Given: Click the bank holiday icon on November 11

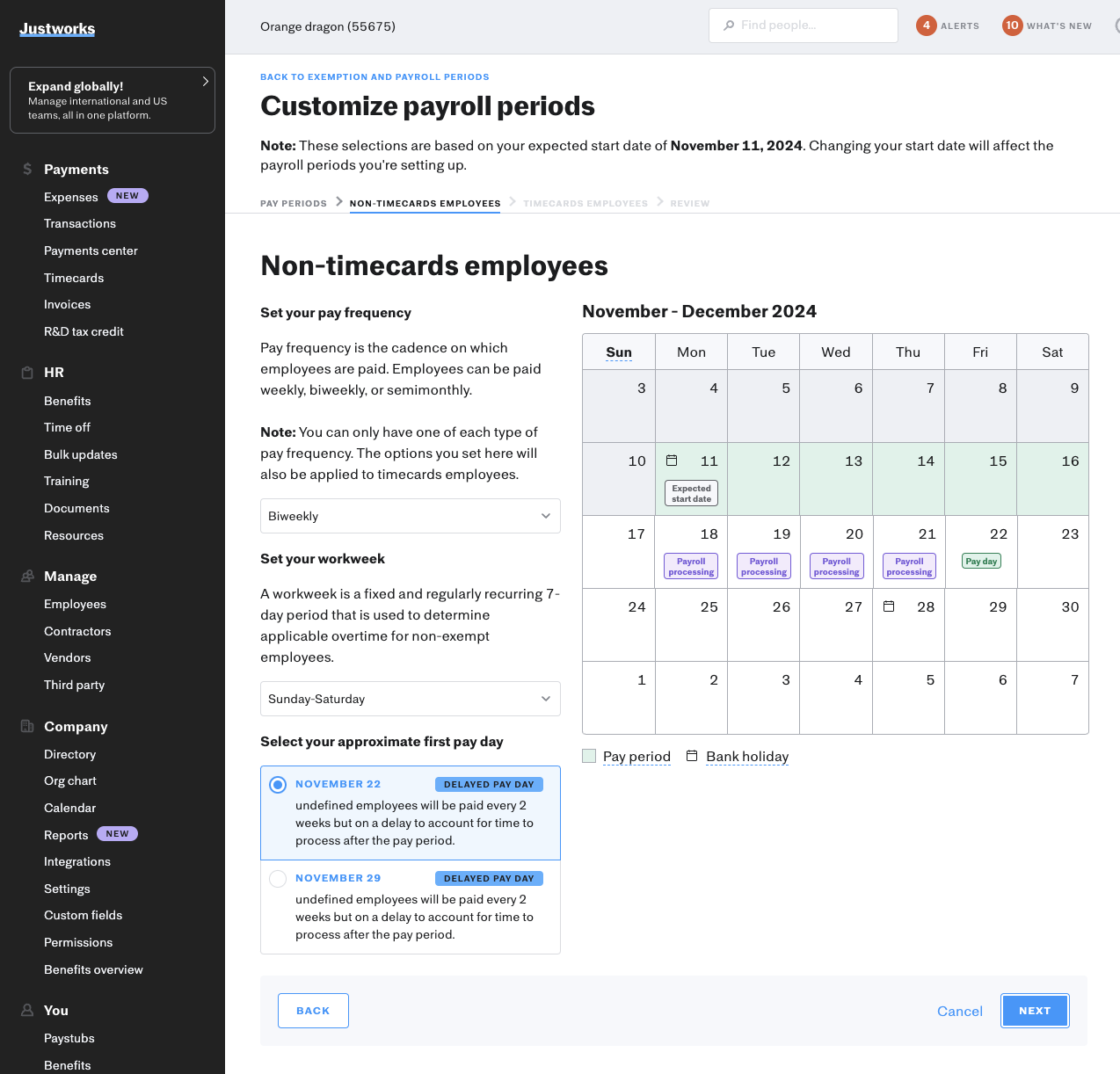Looking at the screenshot, I should click(x=673, y=460).
